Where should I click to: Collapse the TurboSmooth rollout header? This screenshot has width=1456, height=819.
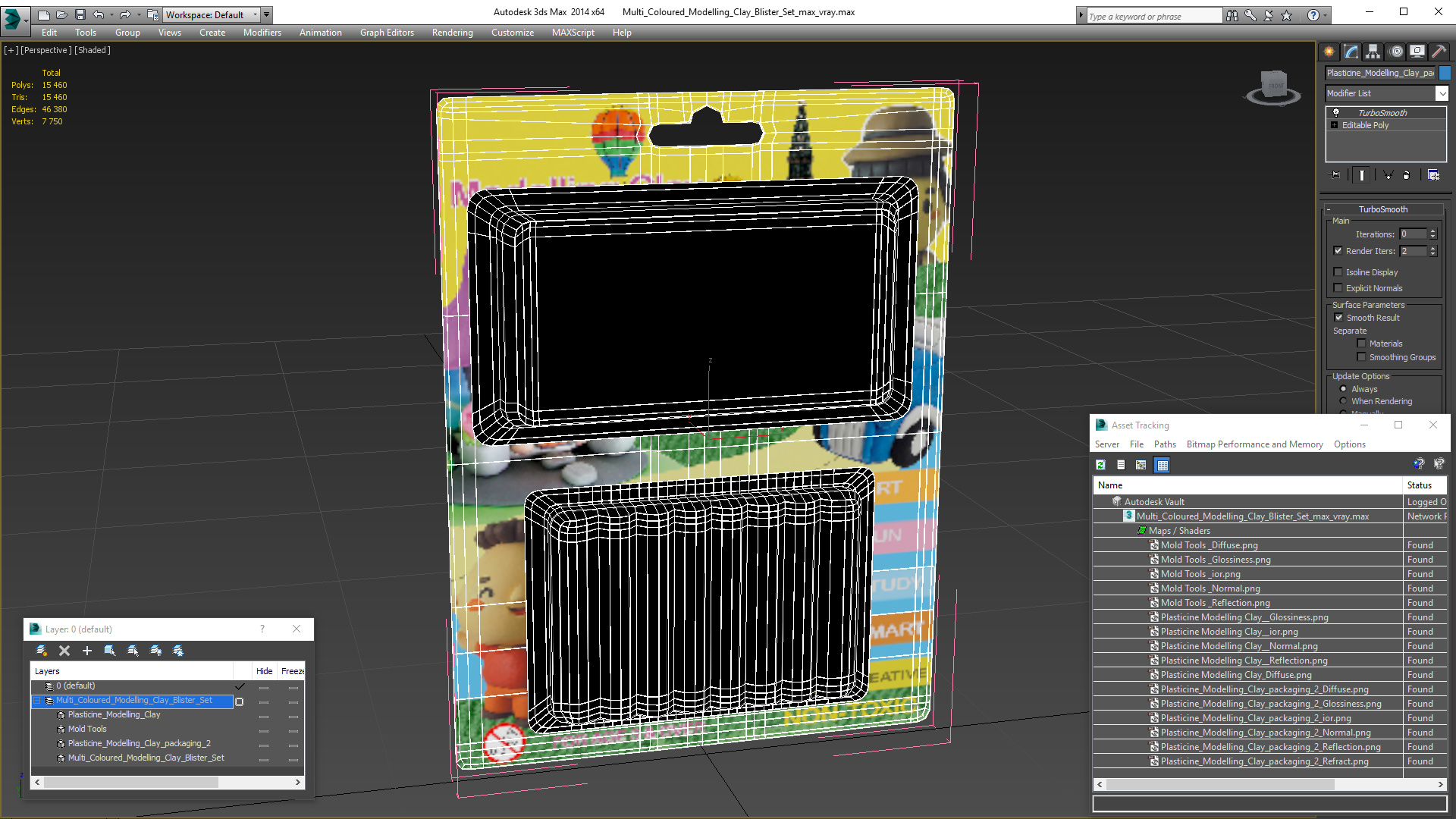1383,209
